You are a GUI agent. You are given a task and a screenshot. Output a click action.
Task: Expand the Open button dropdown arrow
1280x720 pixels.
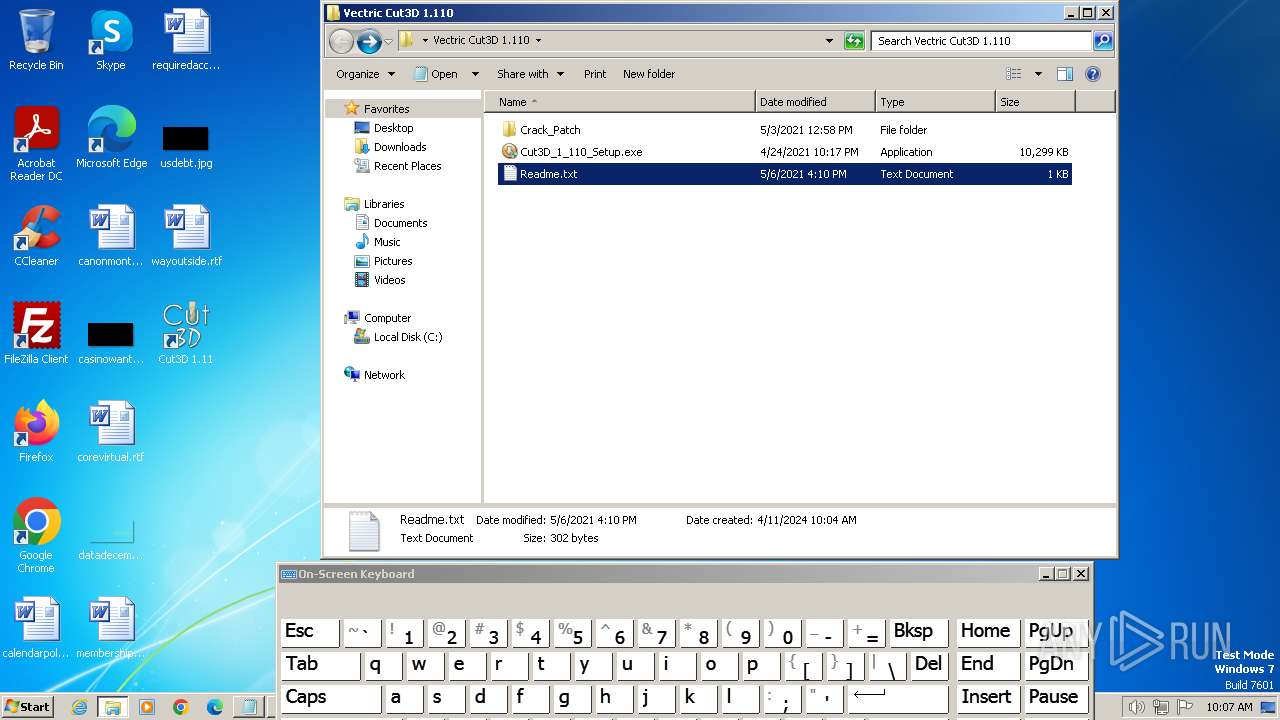(x=475, y=74)
